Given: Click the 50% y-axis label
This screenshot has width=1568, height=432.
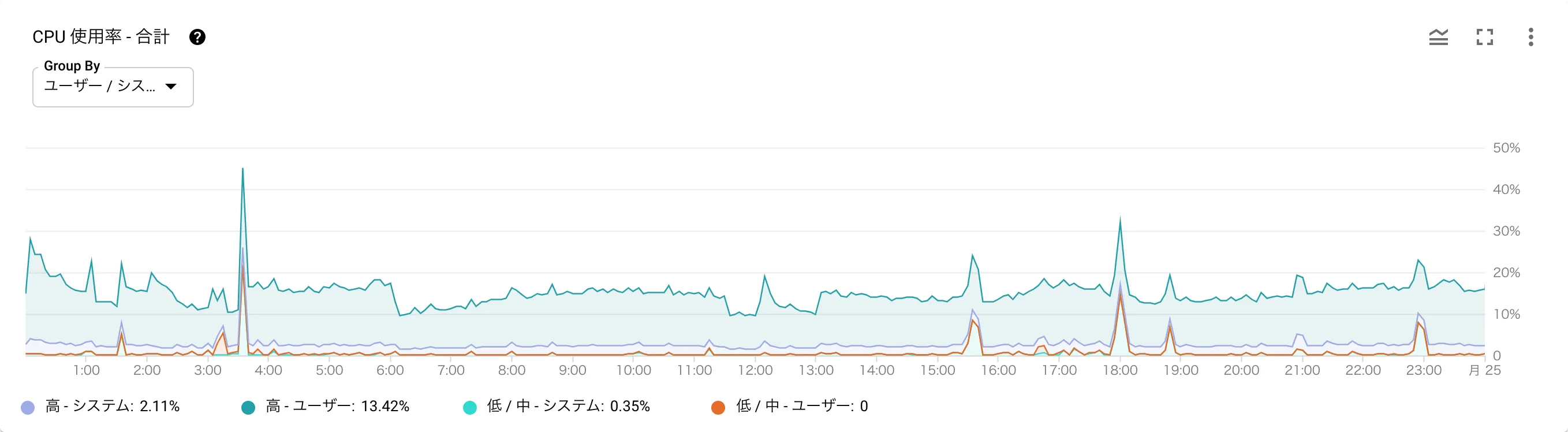Looking at the screenshot, I should pos(1506,148).
